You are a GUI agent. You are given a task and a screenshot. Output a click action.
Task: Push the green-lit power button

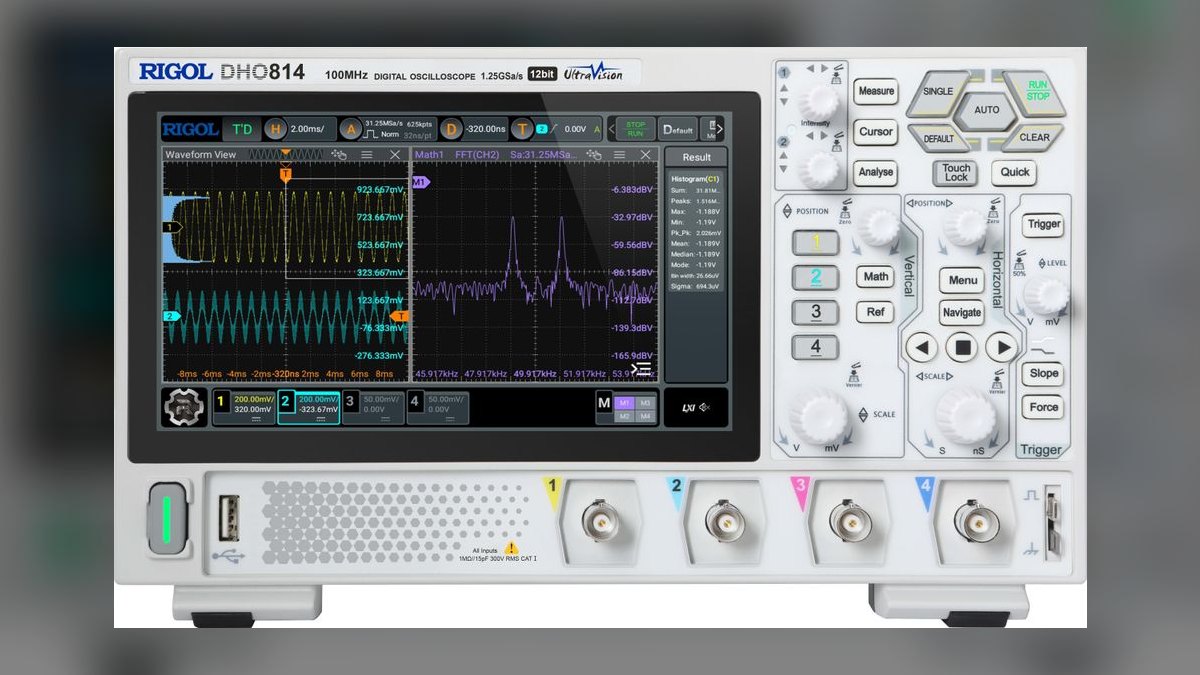click(x=167, y=518)
